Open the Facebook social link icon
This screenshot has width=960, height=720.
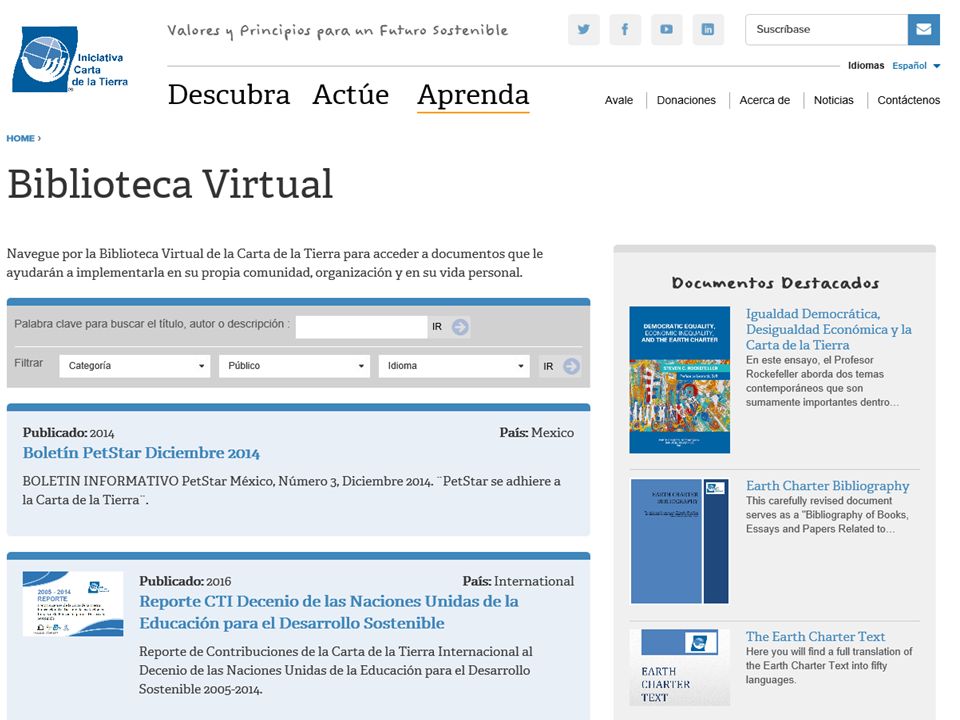pos(625,29)
